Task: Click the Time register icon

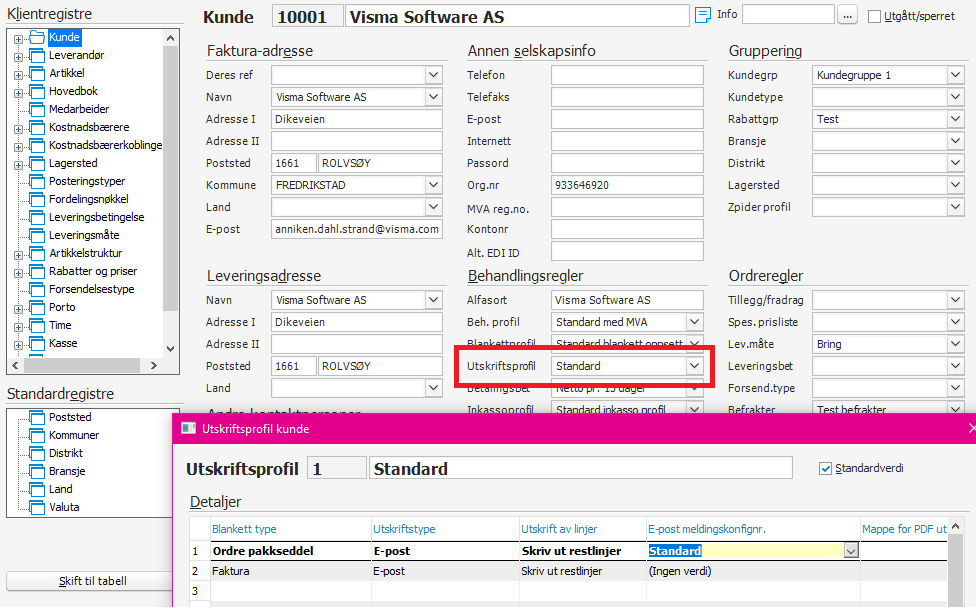Action: point(37,326)
